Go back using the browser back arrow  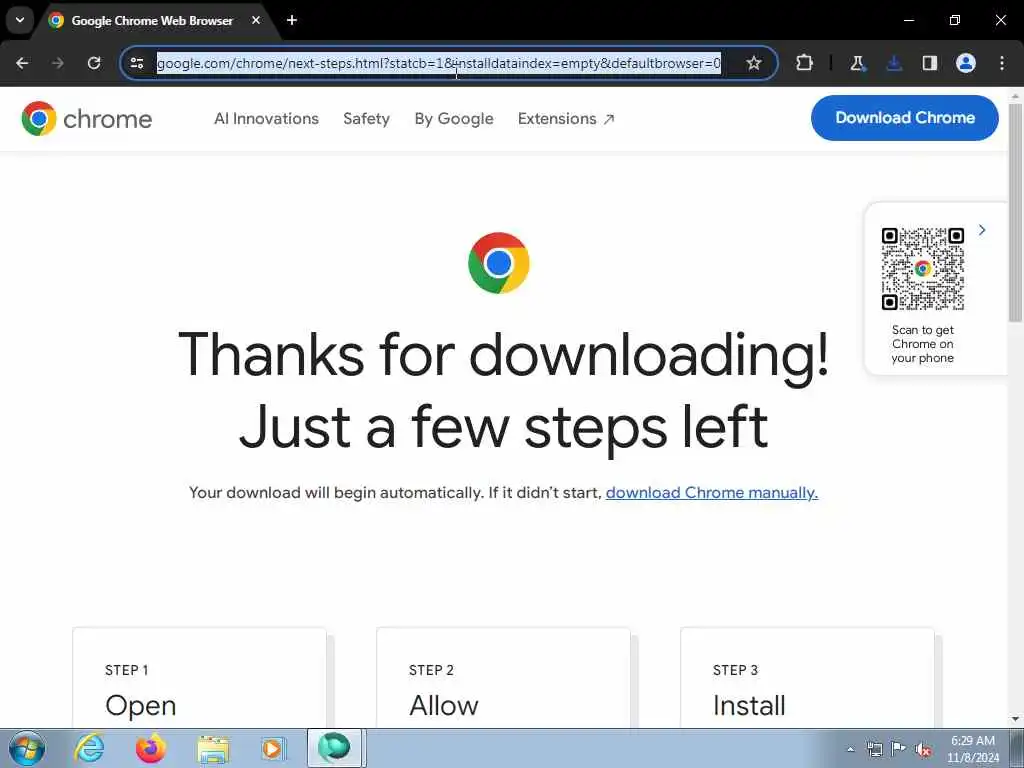click(22, 63)
